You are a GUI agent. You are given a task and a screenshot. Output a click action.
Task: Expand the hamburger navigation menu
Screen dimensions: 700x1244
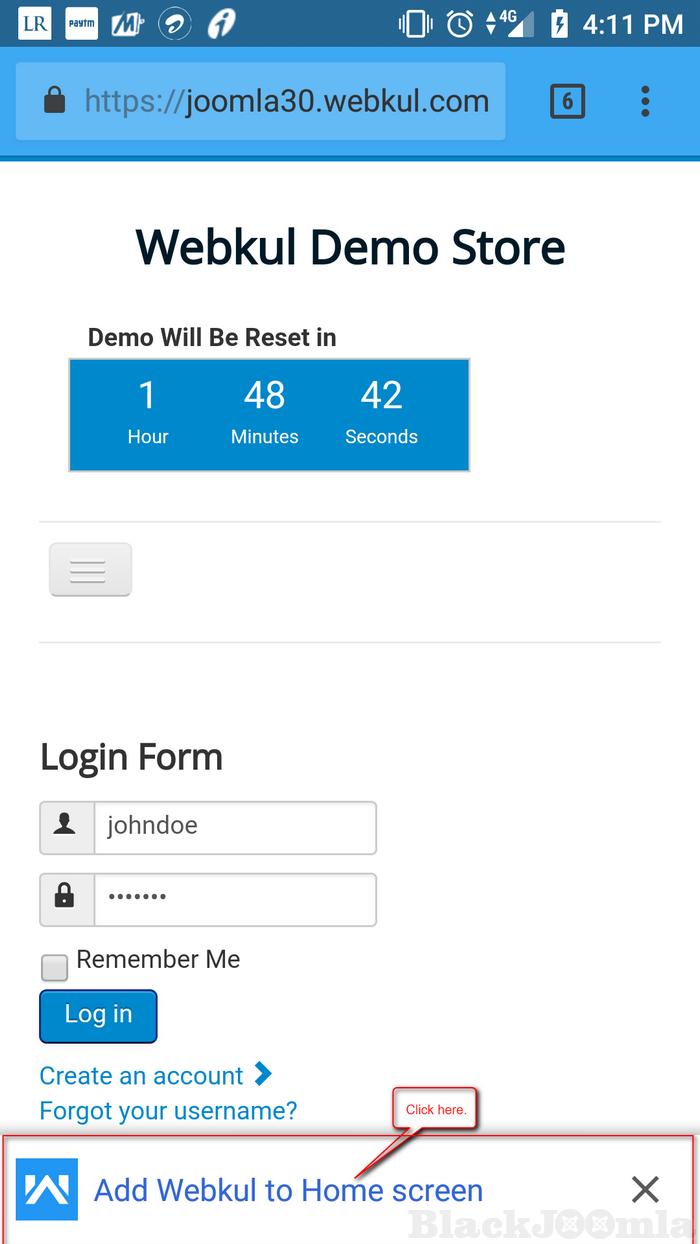pyautogui.click(x=90, y=570)
